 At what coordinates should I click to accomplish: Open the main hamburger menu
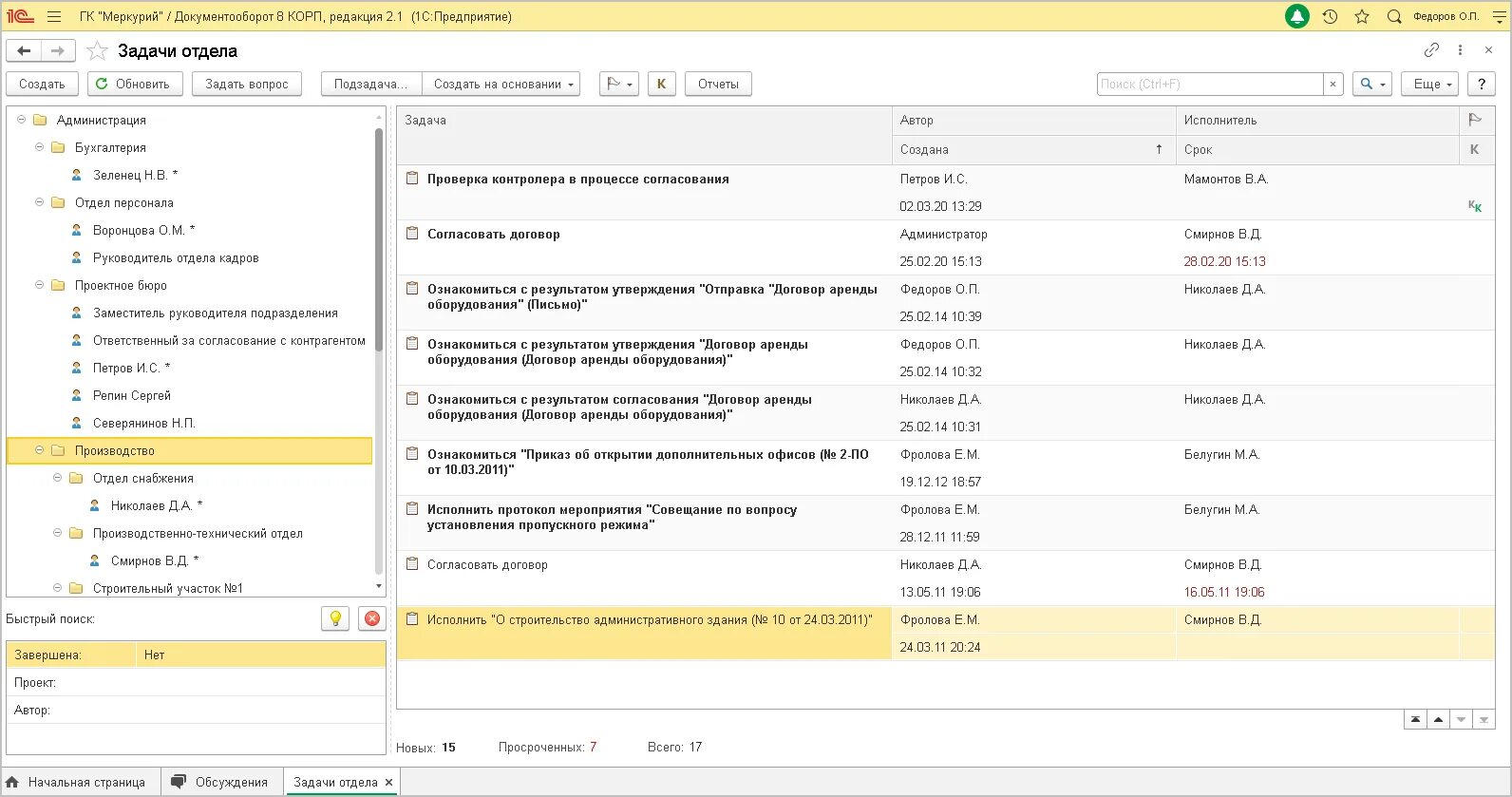pos(54,16)
